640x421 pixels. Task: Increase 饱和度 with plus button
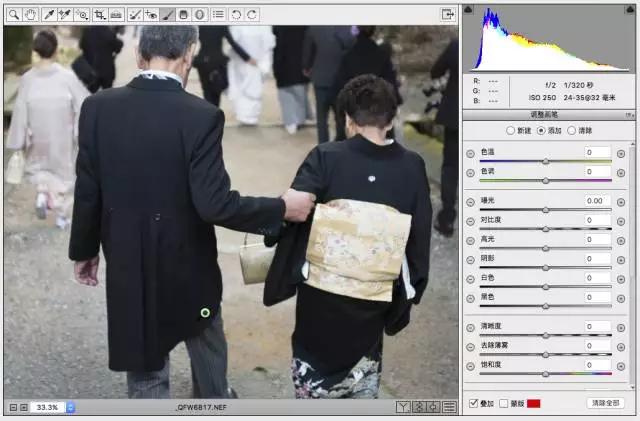621,366
